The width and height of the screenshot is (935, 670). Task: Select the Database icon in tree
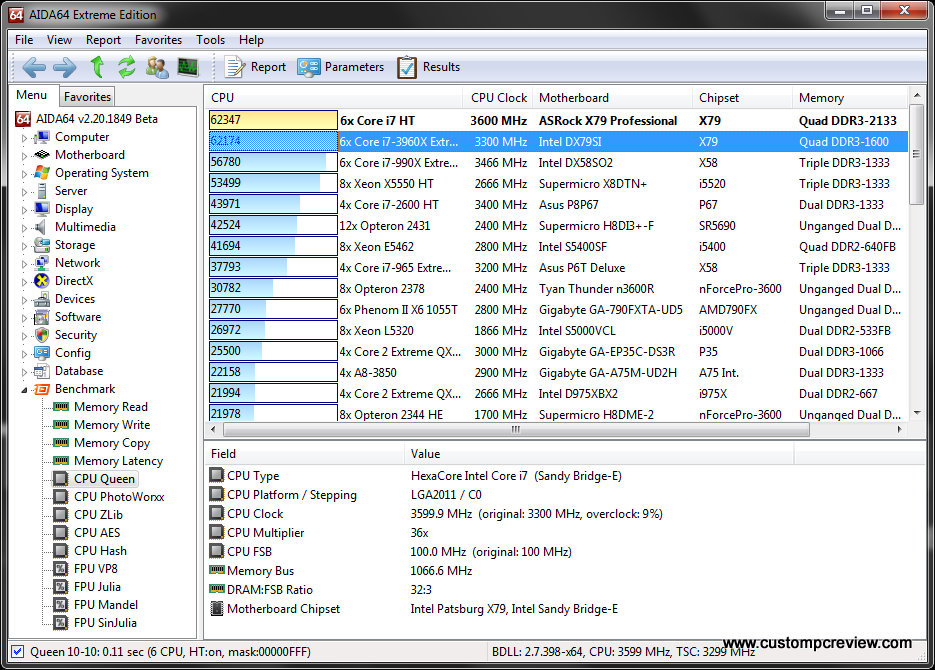click(x=42, y=371)
